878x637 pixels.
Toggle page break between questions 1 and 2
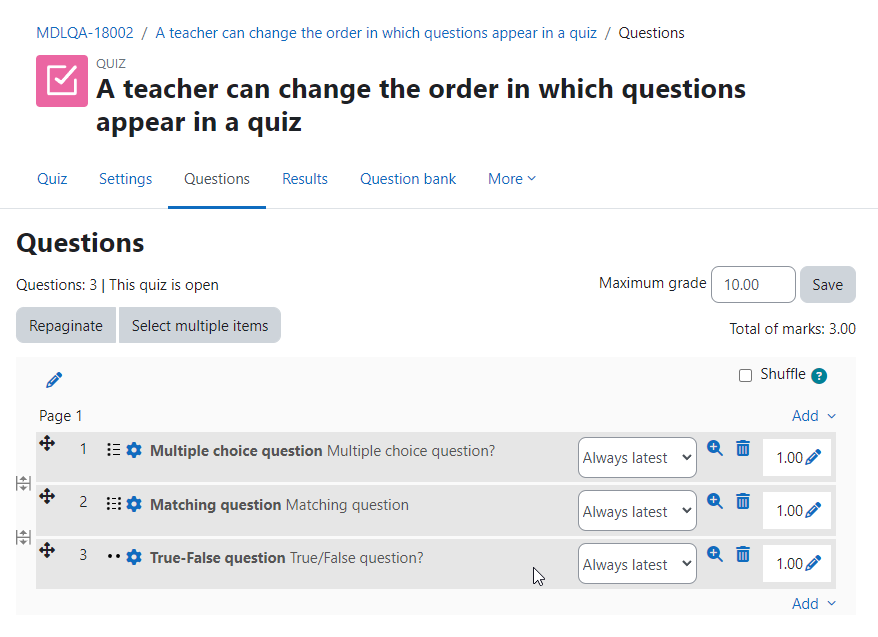click(x=23, y=483)
